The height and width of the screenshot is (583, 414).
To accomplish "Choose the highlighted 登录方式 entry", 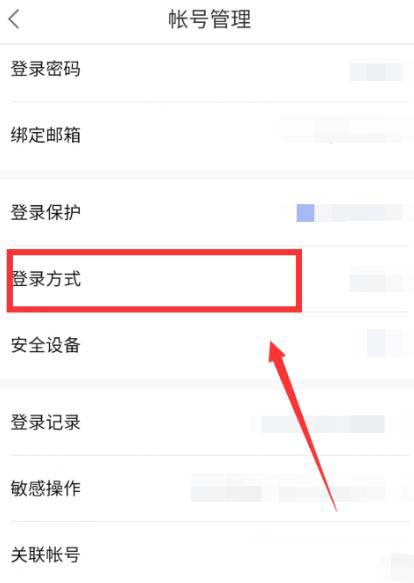I will point(154,280).
